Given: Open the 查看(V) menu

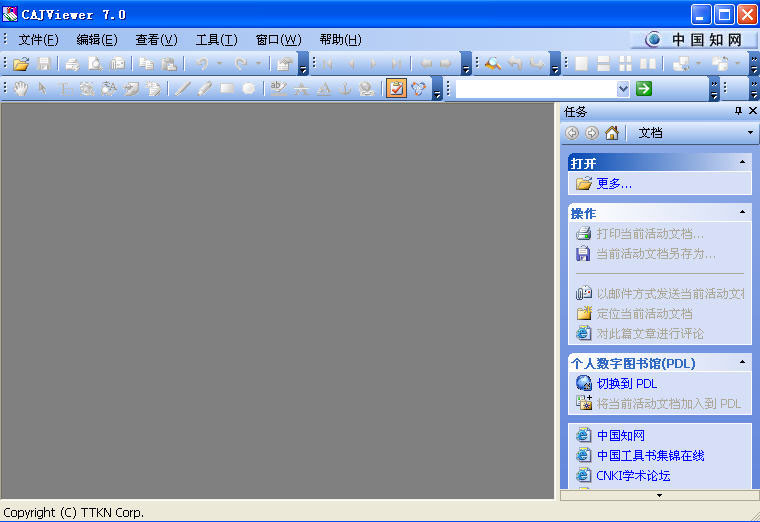Looking at the screenshot, I should click(x=157, y=40).
